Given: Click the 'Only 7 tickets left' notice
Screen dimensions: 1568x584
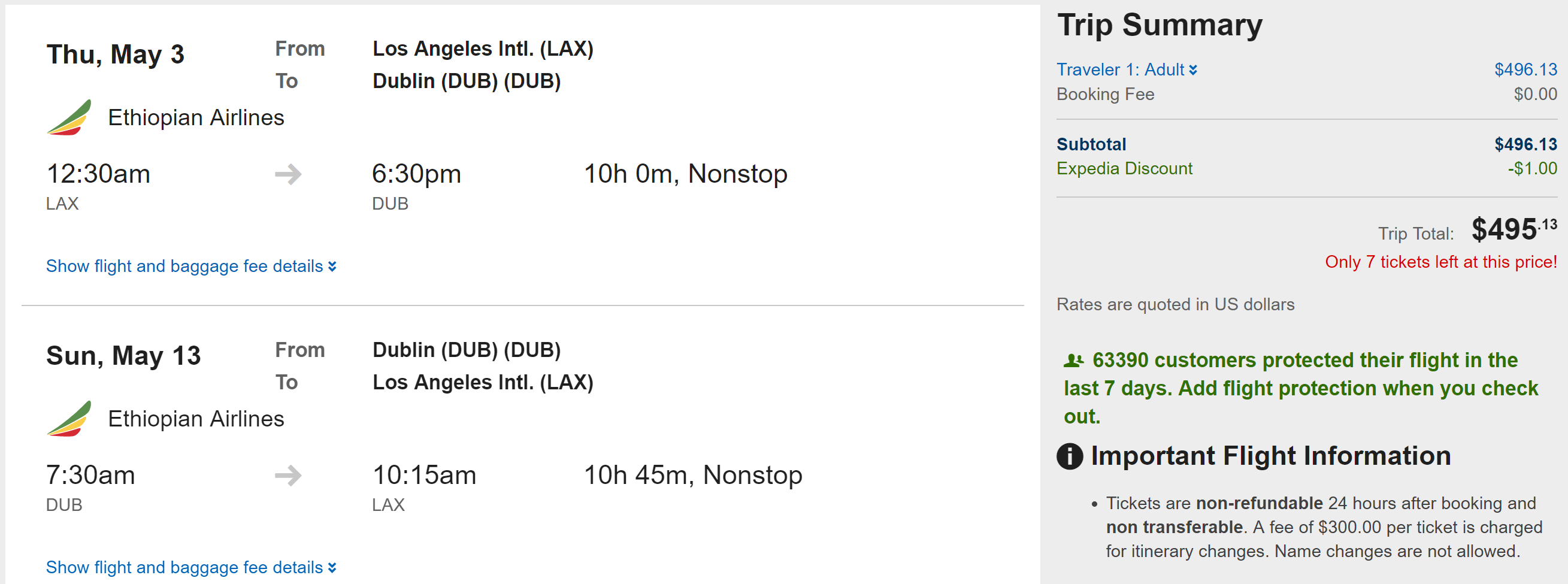Looking at the screenshot, I should pos(1440,262).
